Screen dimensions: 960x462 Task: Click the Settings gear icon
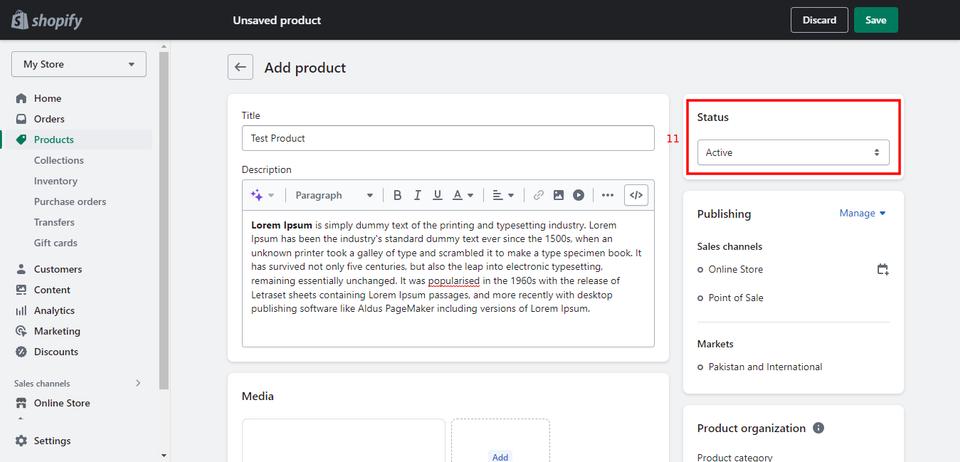click(x=21, y=441)
